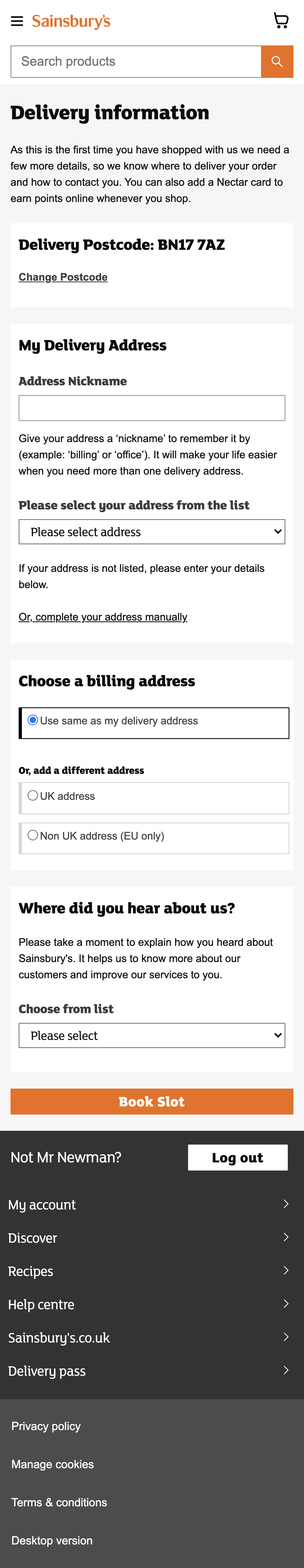Click the Book Slot button
304x1568 pixels.
pos(152,1102)
